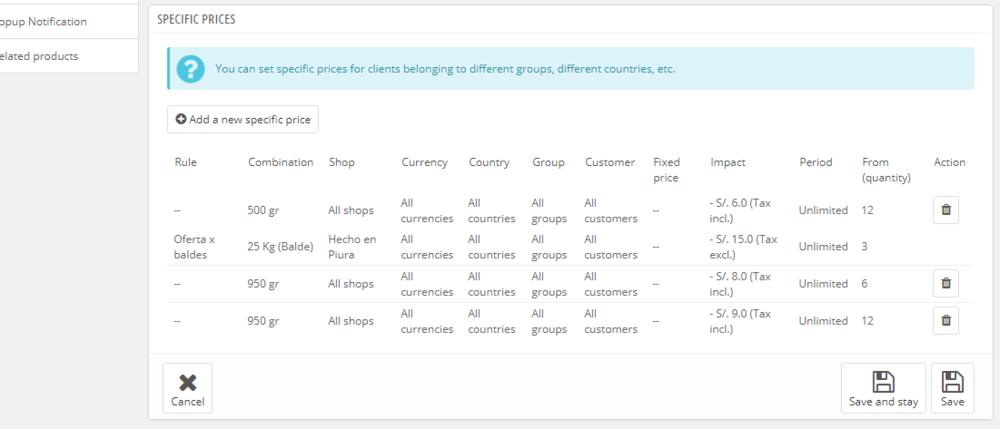Delete the 950 gr quantity 12 price
The height and width of the screenshot is (429, 1000).
pos(946,321)
